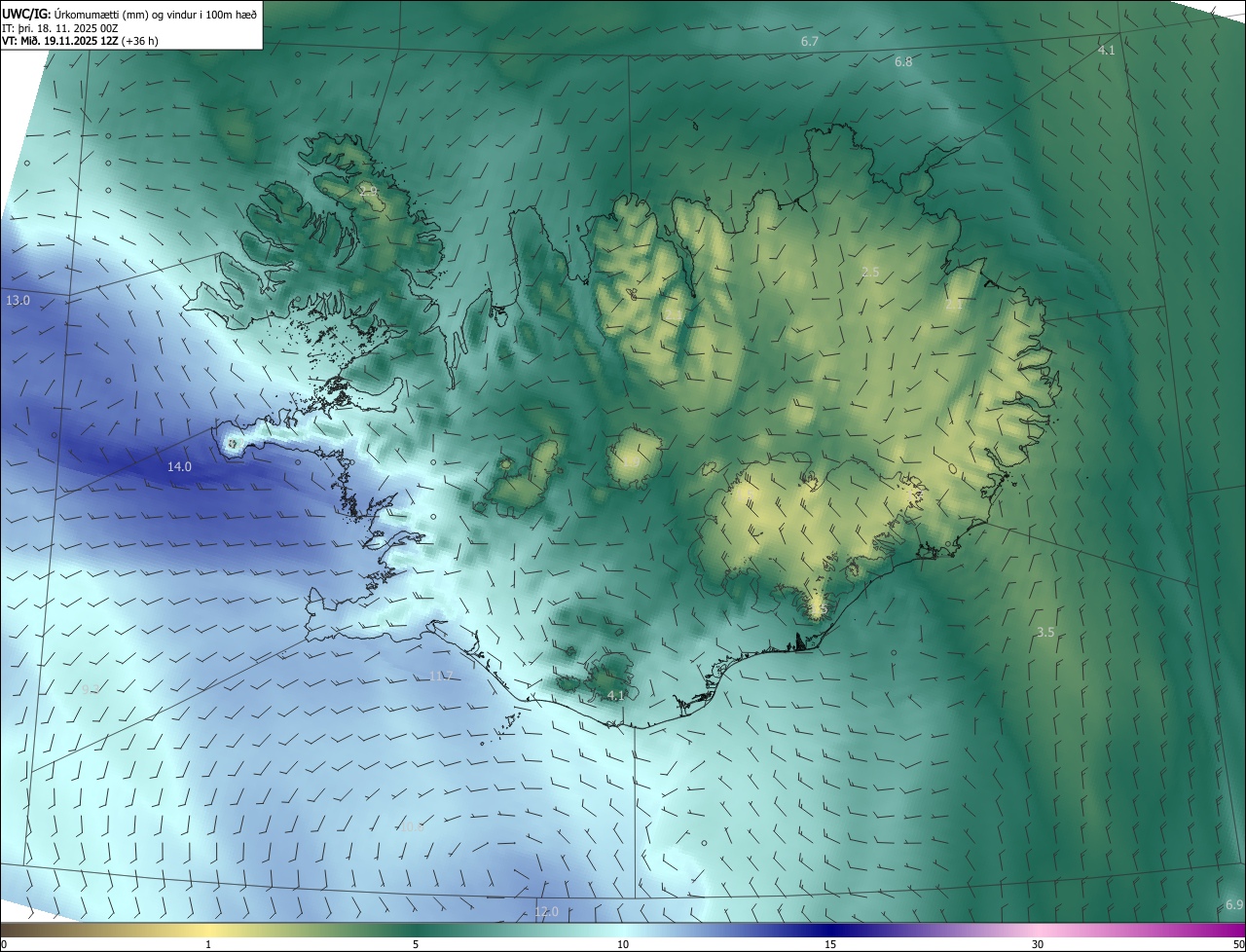Click the 11.7 value label off the southwest coast
The image size is (1246, 952).
point(441,677)
